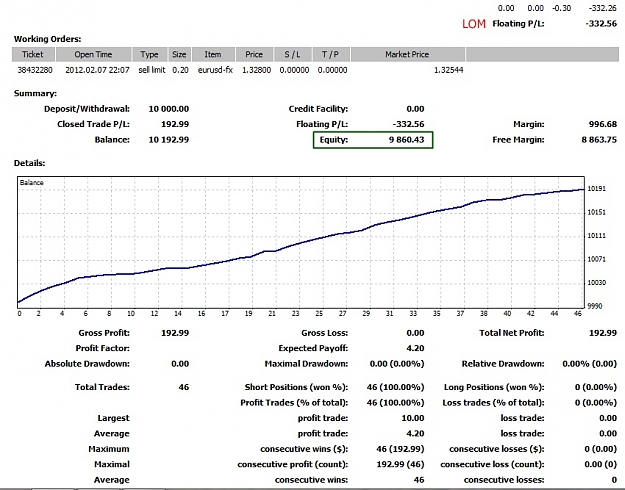
Task: Click the 'eurusd-fx' item cell
Action: click(x=215, y=70)
